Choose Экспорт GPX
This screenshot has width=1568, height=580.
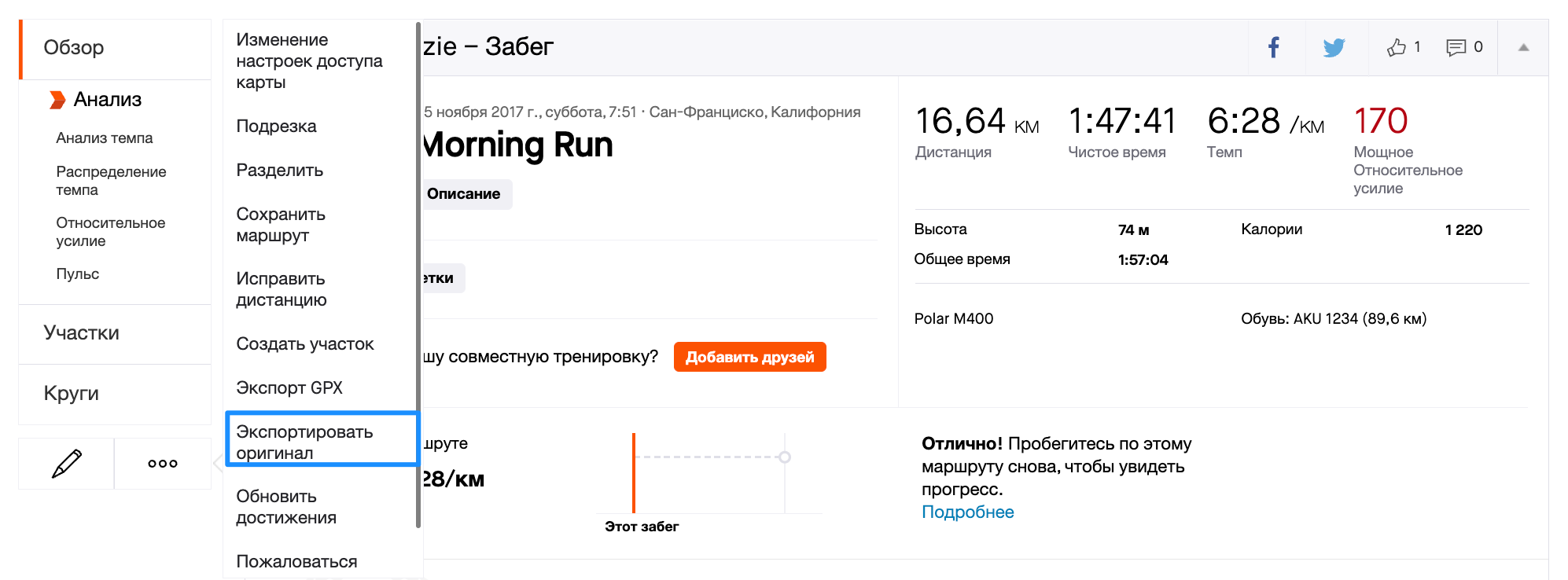click(x=289, y=388)
